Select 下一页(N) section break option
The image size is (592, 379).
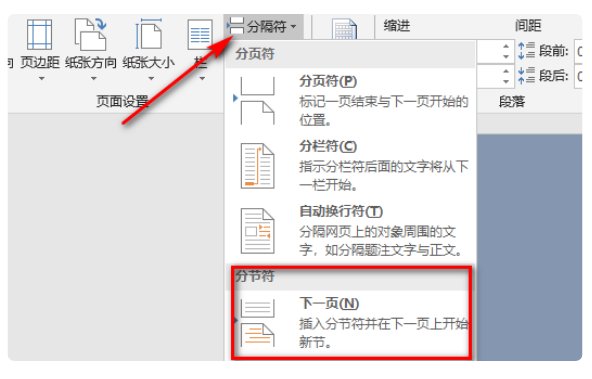(350, 324)
